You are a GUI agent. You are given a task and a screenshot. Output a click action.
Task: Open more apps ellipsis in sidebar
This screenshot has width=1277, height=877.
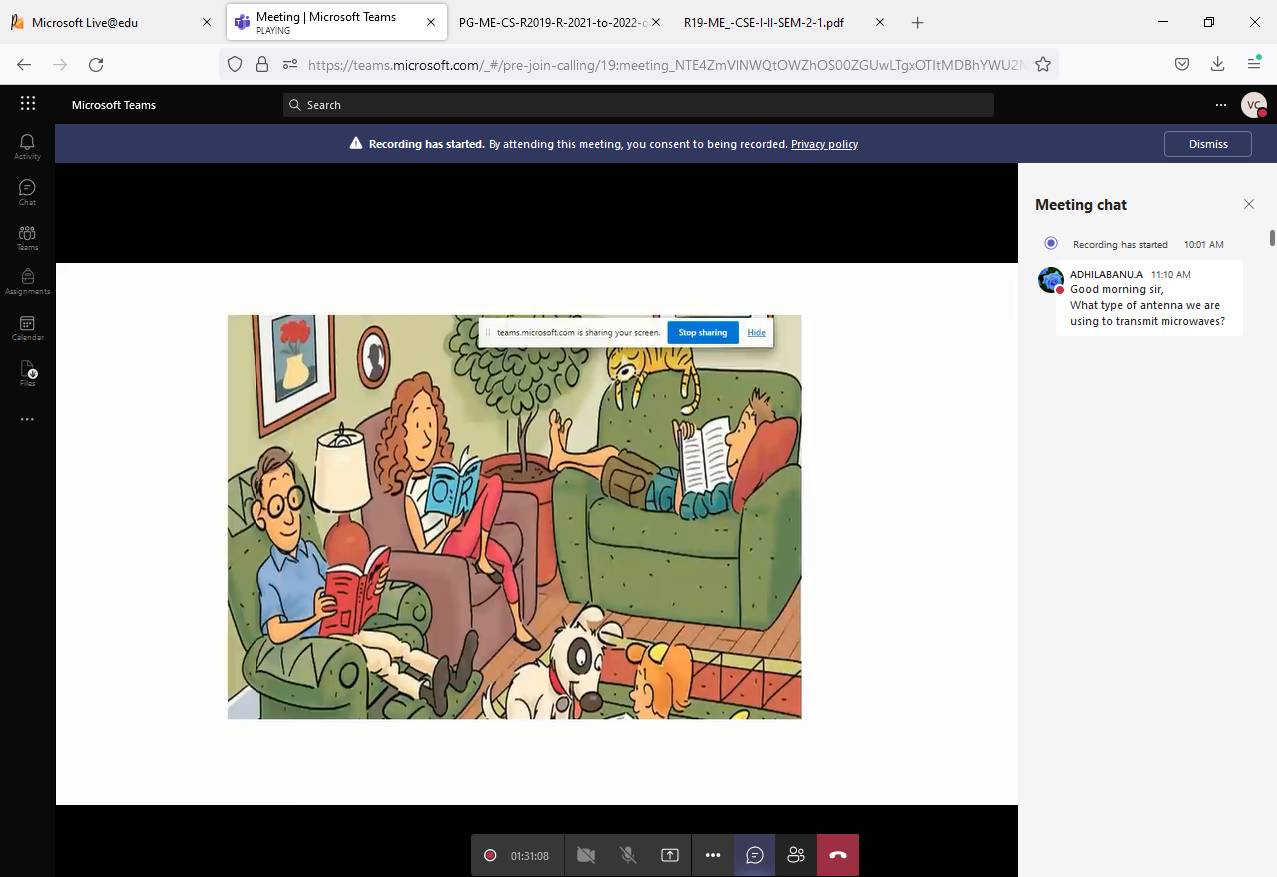(x=27, y=419)
